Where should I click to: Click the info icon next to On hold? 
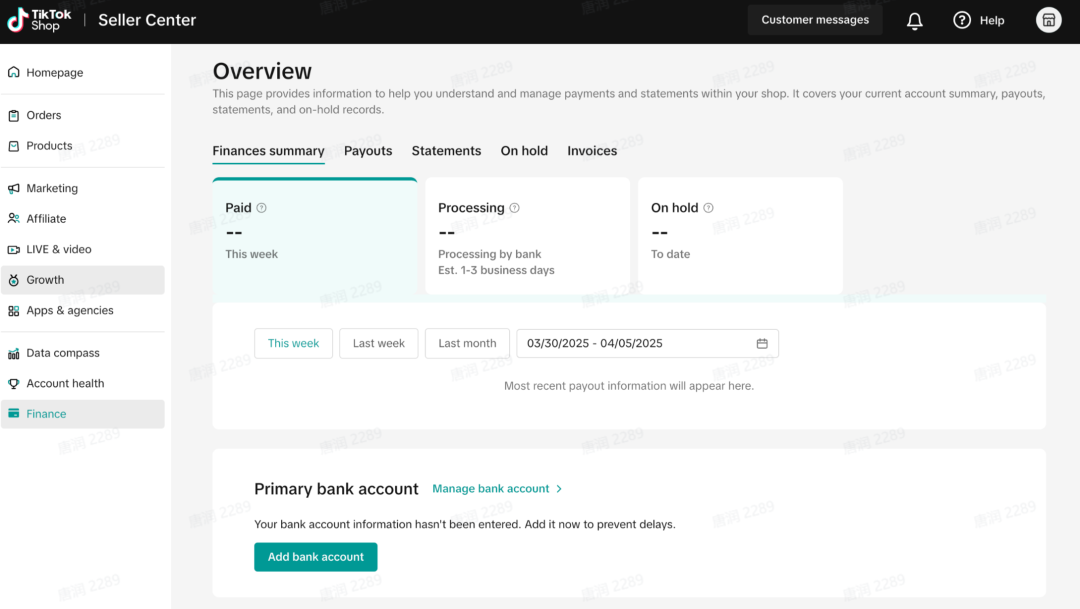[x=709, y=208]
